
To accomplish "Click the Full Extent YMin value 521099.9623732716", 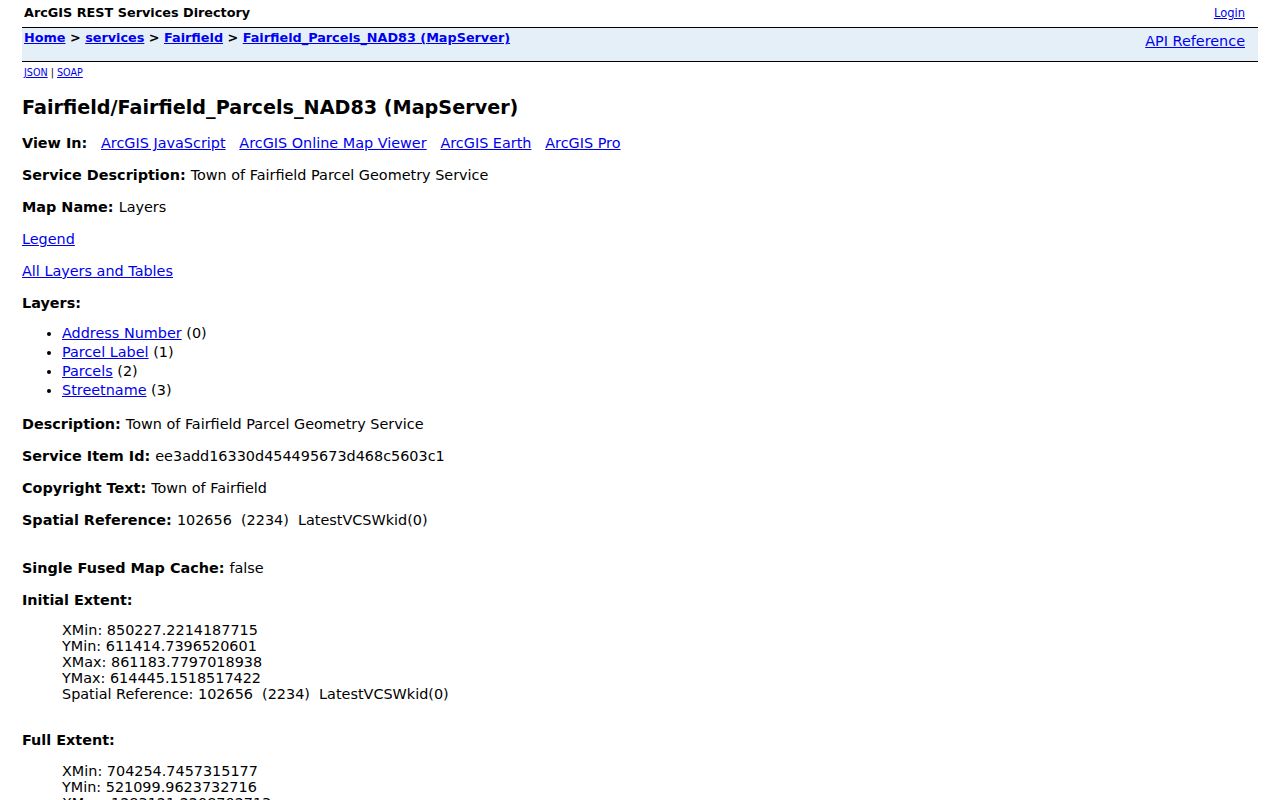I will point(181,787).
